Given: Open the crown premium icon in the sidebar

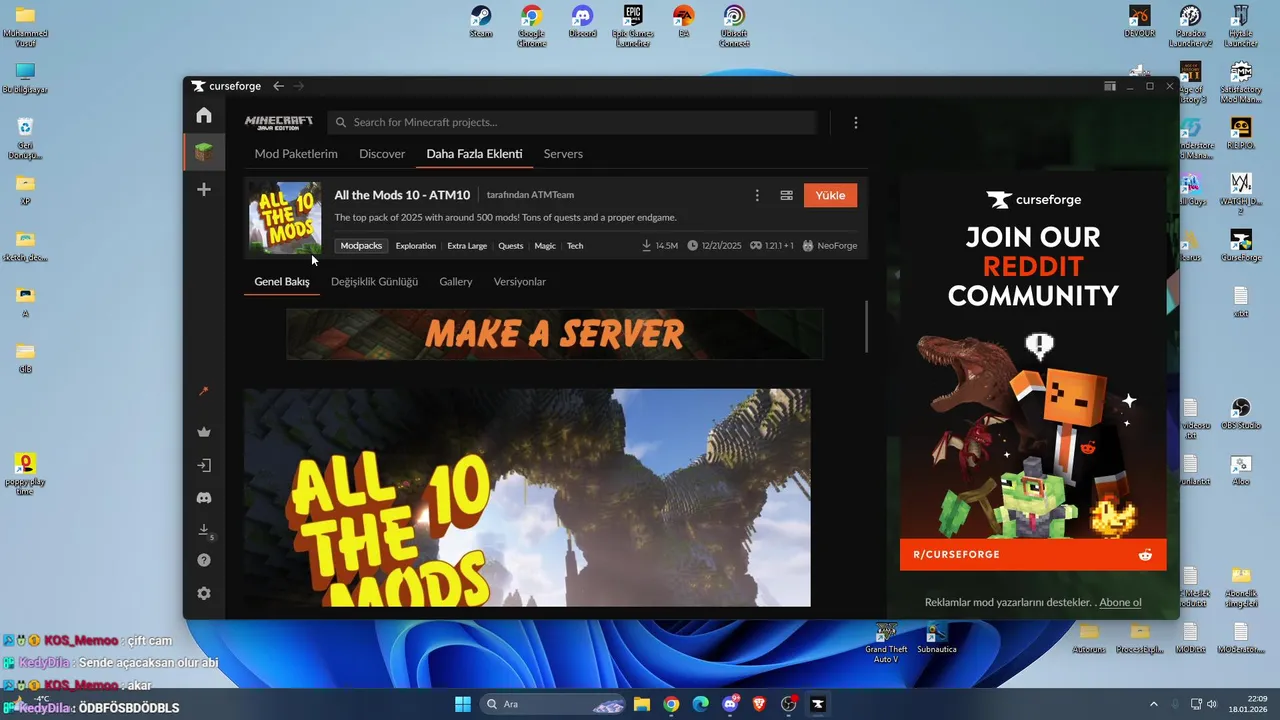Looking at the screenshot, I should point(204,432).
